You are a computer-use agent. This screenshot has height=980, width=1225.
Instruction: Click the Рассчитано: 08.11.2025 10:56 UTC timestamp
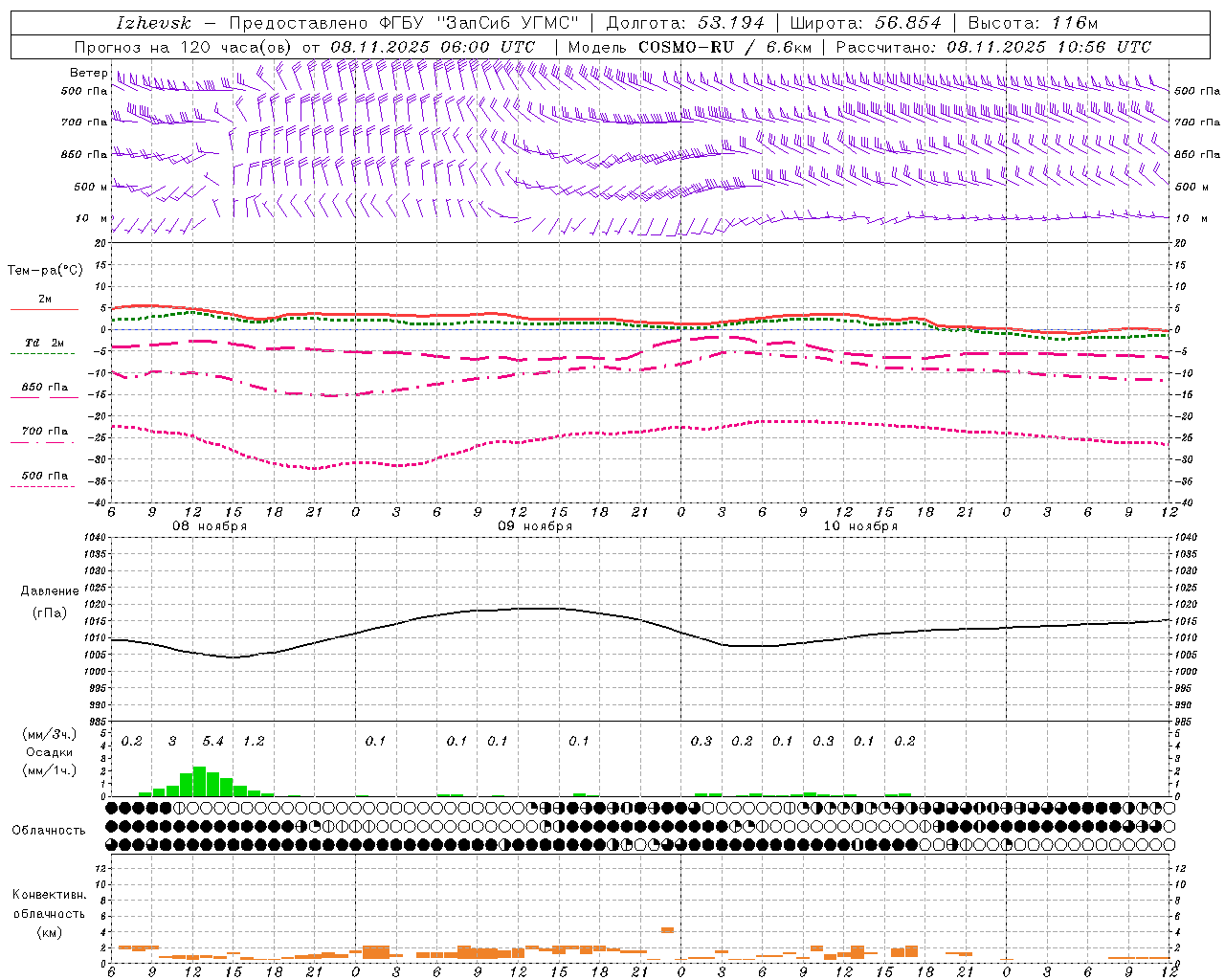pyautogui.click(x=993, y=47)
